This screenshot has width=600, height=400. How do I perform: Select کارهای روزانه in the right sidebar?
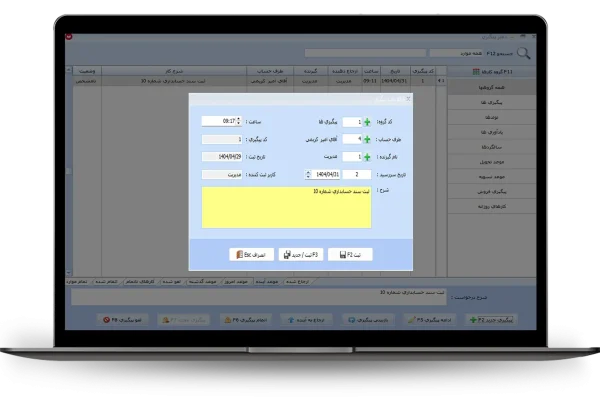click(492, 206)
